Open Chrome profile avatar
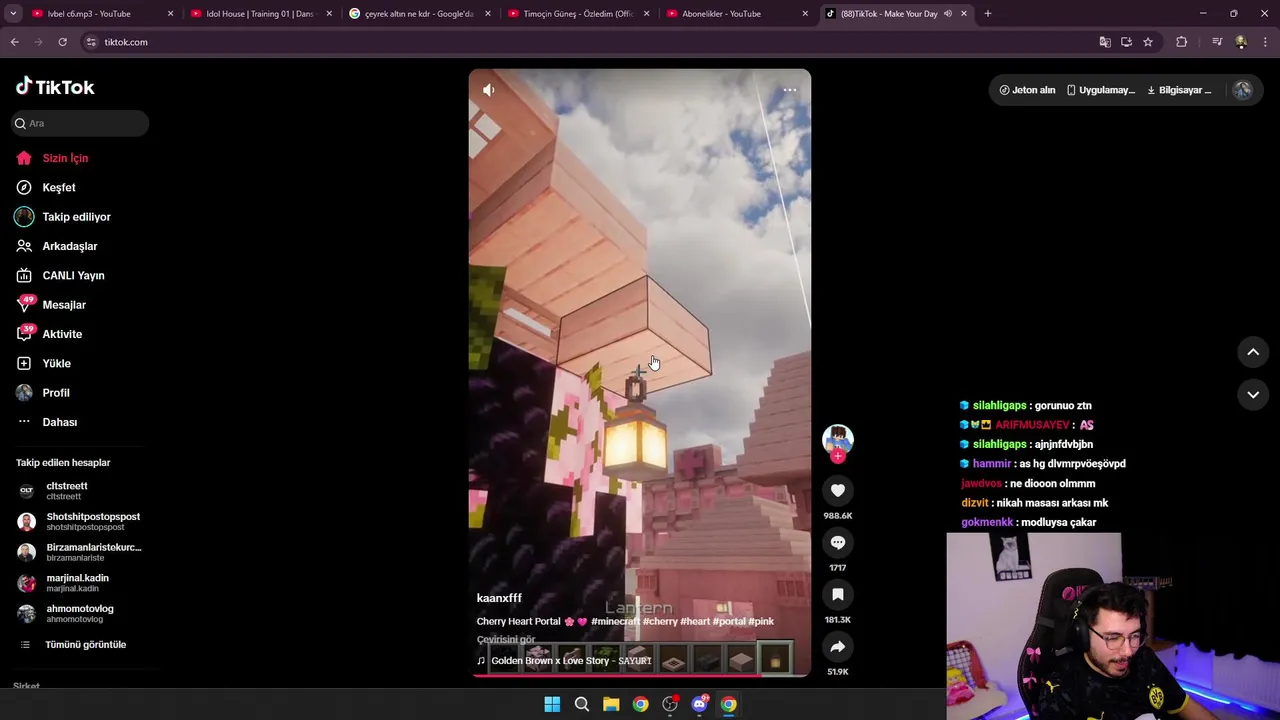1280x720 pixels. [x=1241, y=42]
